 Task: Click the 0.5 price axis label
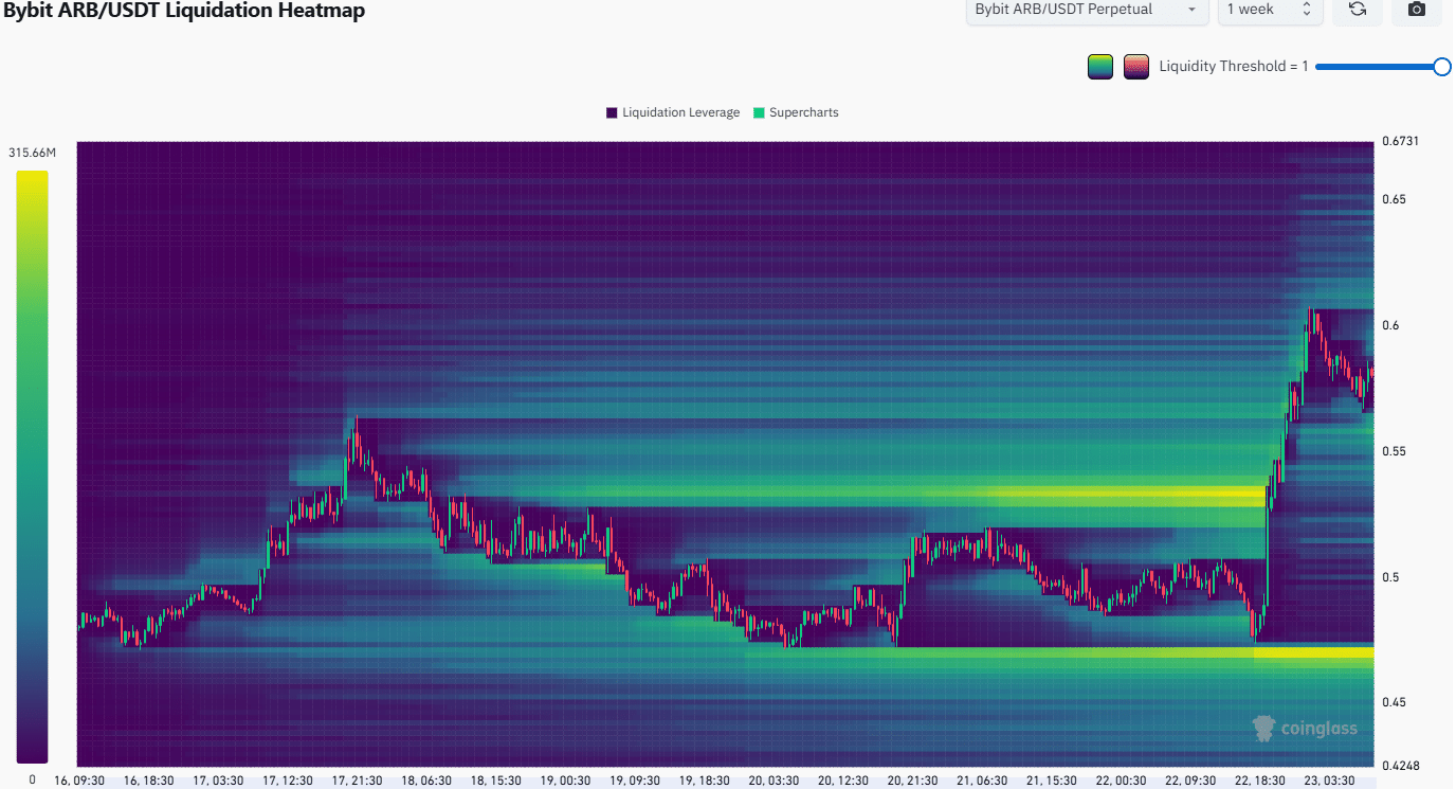[1390, 577]
